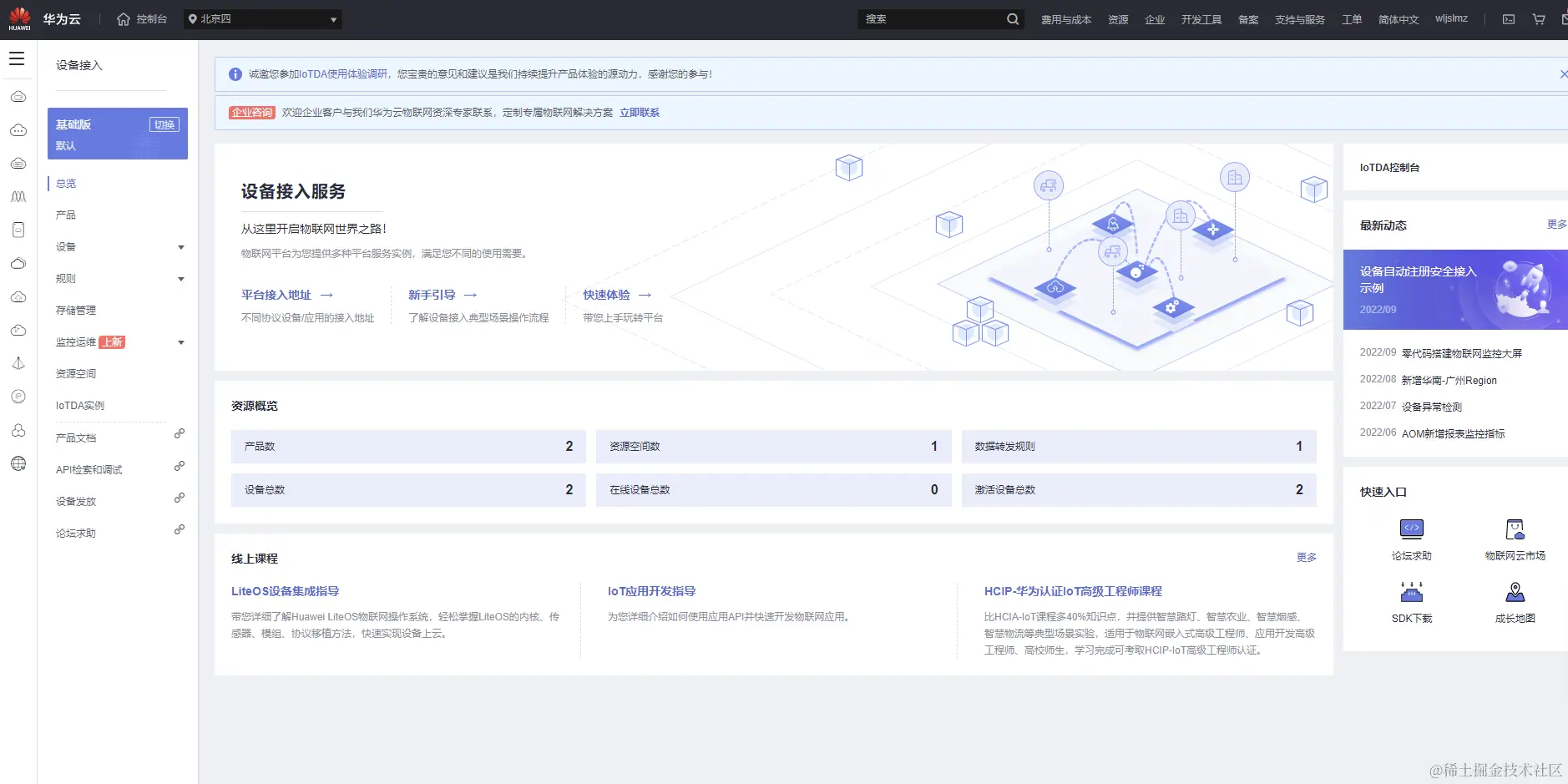Open the shopping cart icon
Screen dimensions: 1568x784
point(1539,19)
